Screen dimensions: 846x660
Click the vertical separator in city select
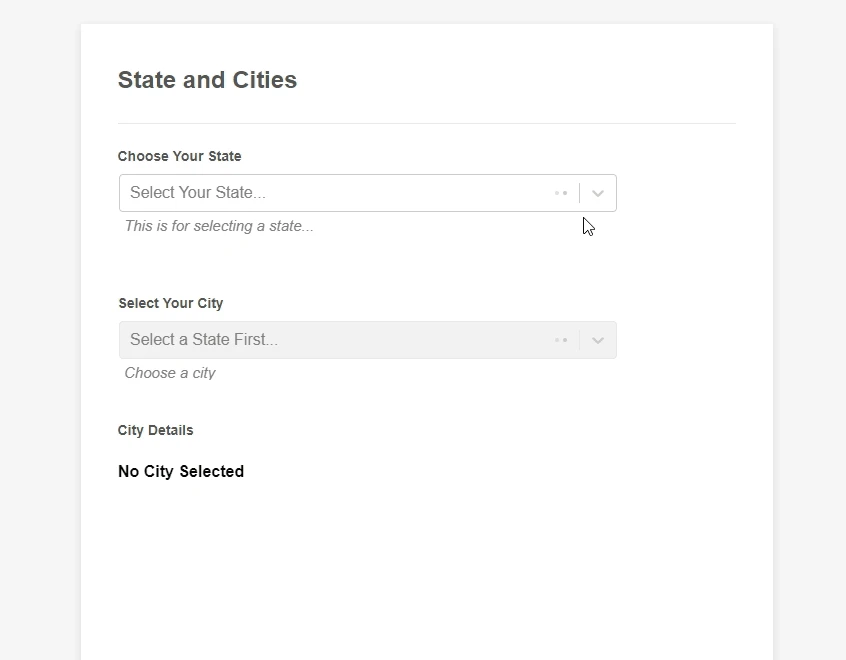pyautogui.click(x=579, y=340)
